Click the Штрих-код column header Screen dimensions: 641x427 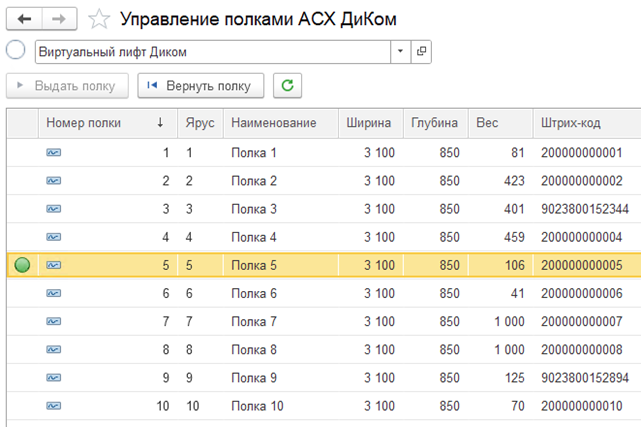[x=570, y=123]
